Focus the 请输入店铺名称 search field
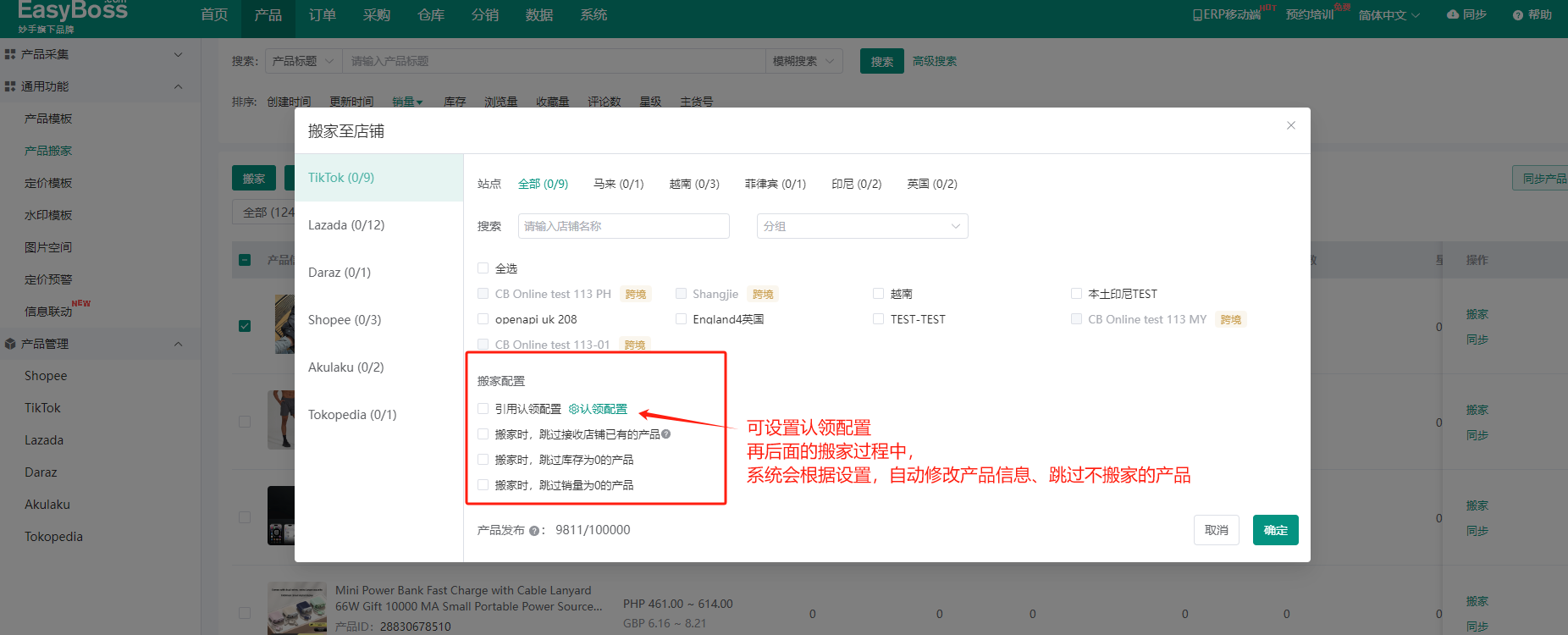Screen dimensions: 1568x635 point(624,226)
